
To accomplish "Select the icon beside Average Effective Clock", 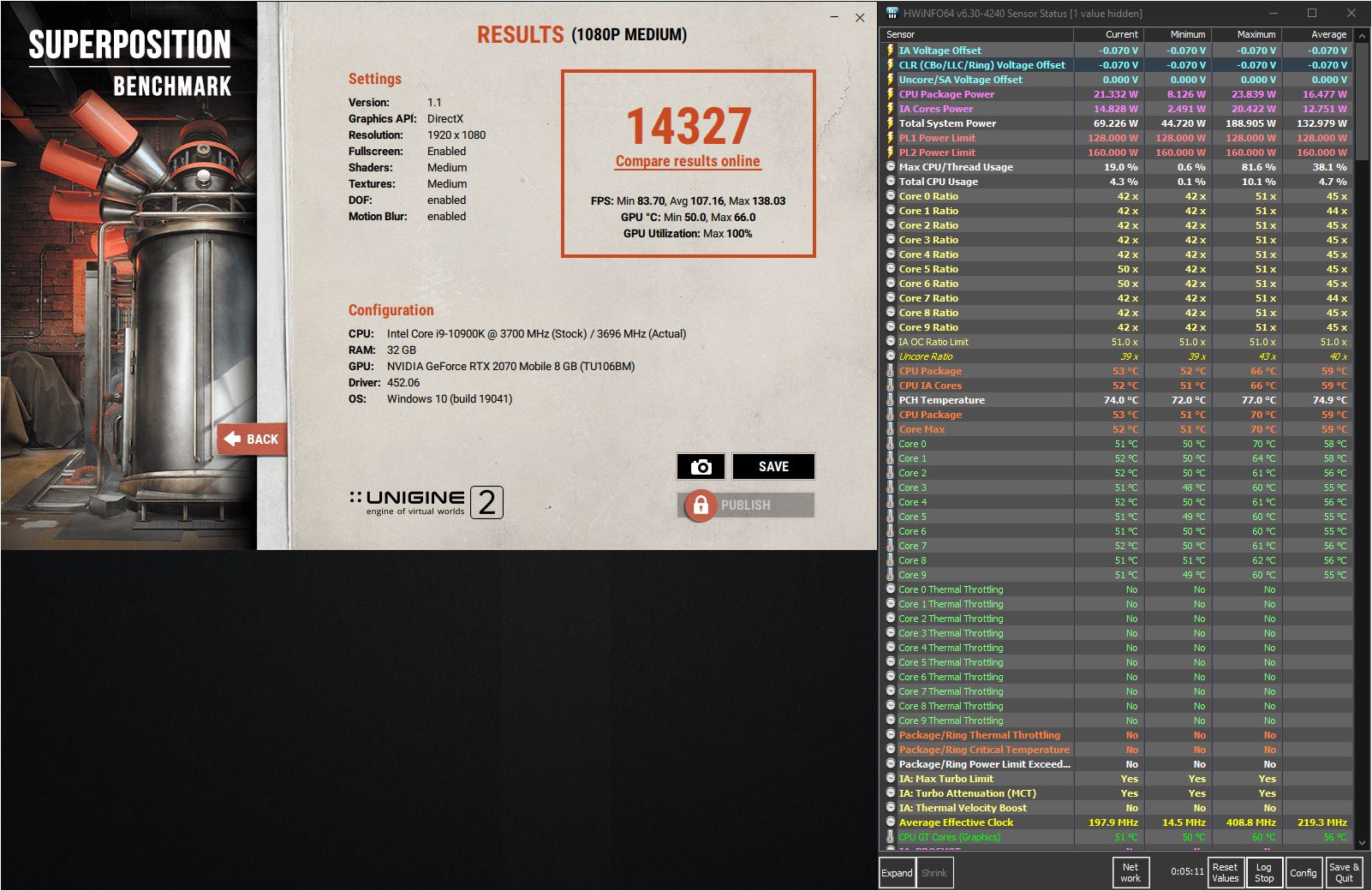I will 890,822.
